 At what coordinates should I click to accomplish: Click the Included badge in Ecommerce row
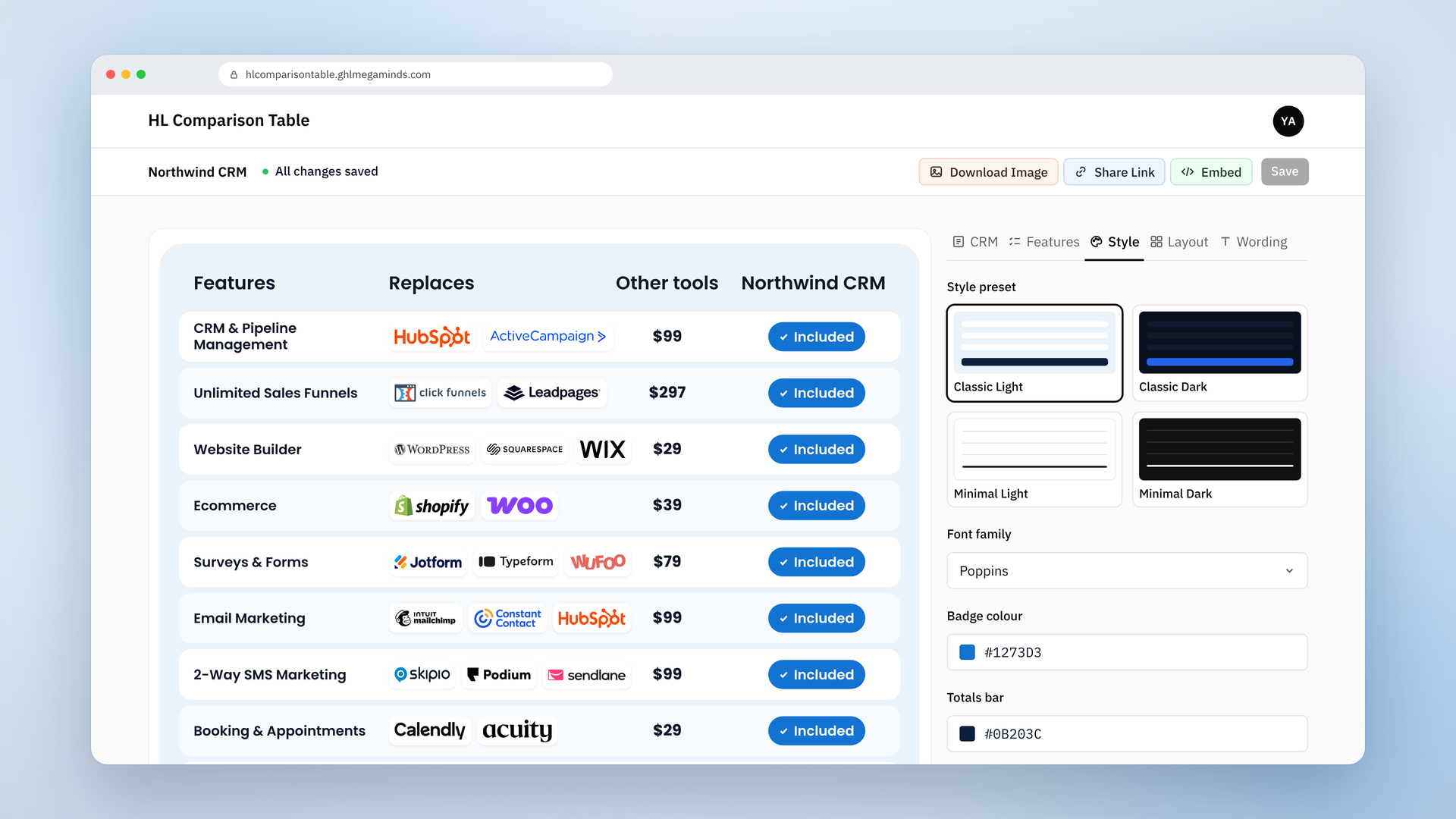click(816, 506)
